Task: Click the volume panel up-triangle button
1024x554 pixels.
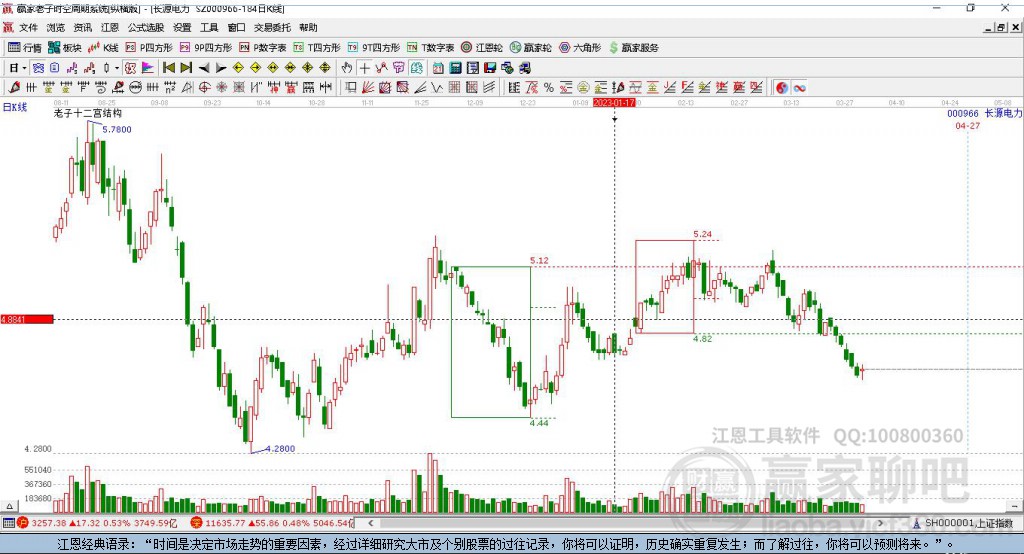Action: point(9,506)
